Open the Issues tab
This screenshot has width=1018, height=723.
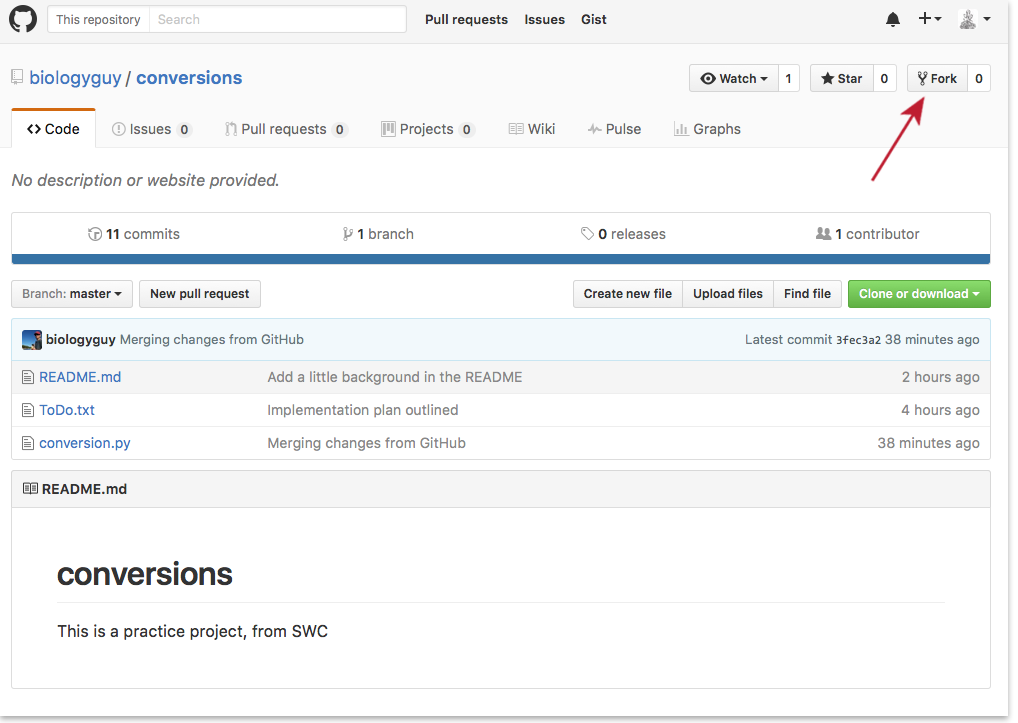click(151, 129)
